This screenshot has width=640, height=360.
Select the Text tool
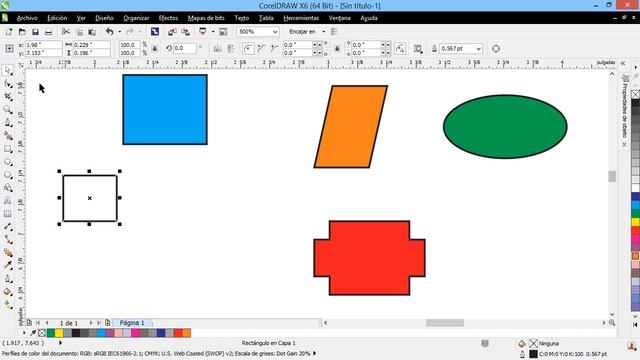point(7,200)
